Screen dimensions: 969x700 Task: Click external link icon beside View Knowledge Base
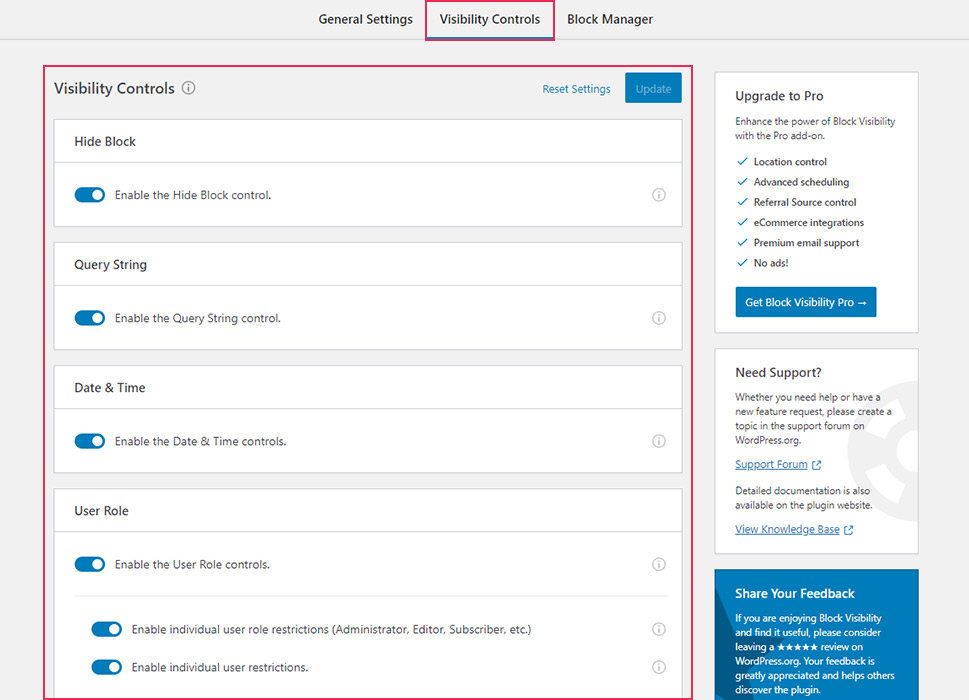[848, 529]
